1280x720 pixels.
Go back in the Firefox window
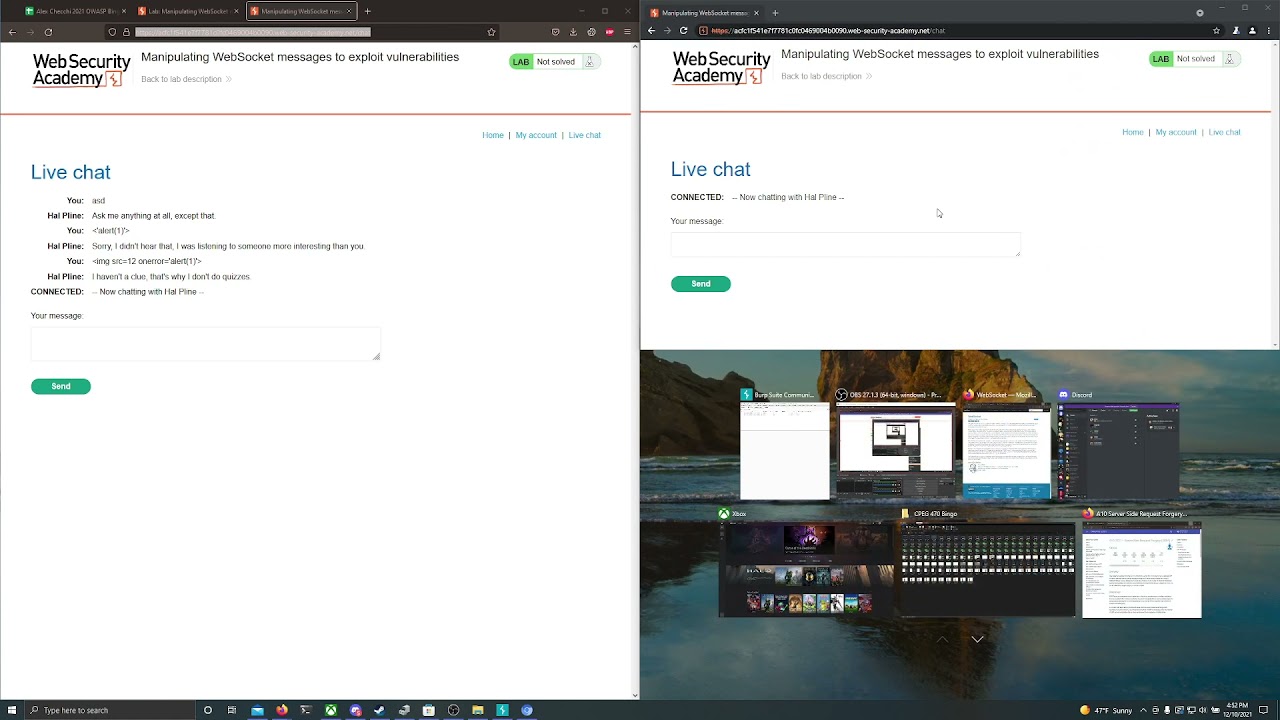point(12,32)
